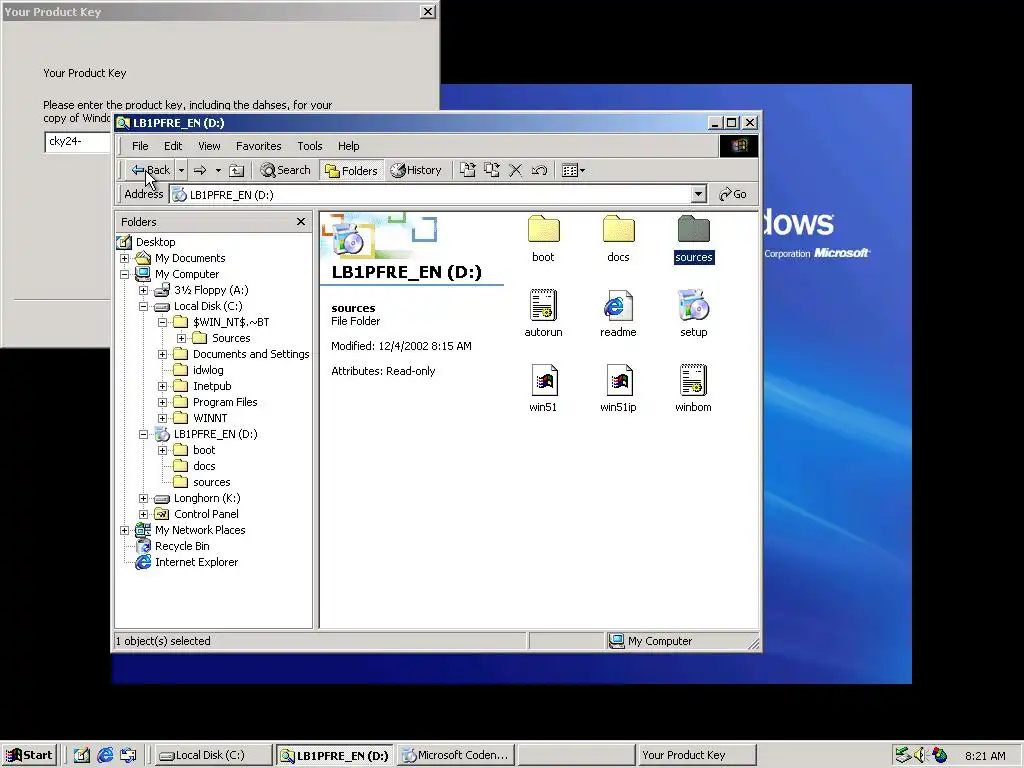Open the Tools menu
This screenshot has width=1024, height=768.
coord(310,146)
